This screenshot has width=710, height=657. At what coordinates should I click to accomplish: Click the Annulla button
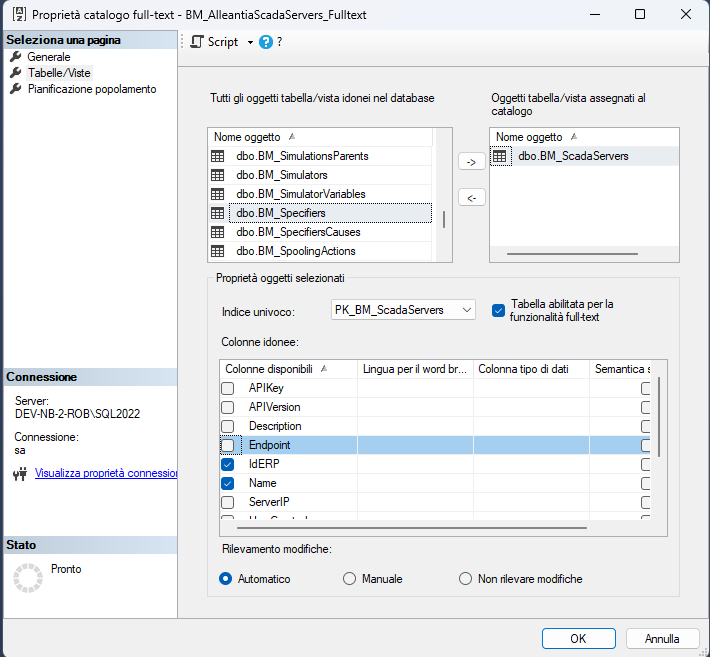(x=662, y=639)
